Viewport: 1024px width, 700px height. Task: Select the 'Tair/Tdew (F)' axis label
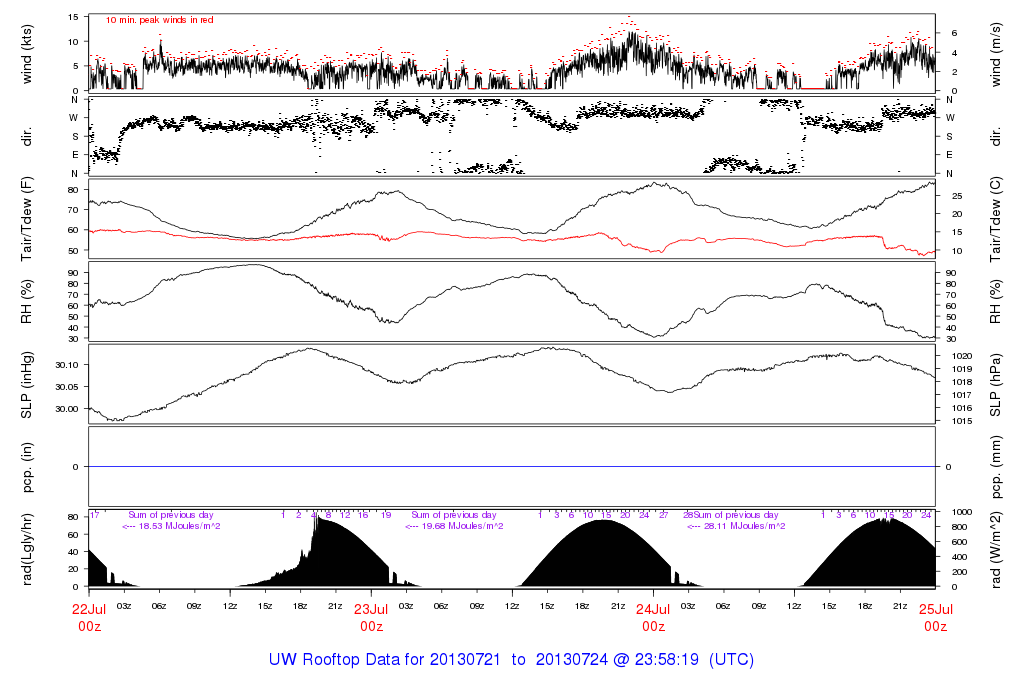tap(27, 218)
